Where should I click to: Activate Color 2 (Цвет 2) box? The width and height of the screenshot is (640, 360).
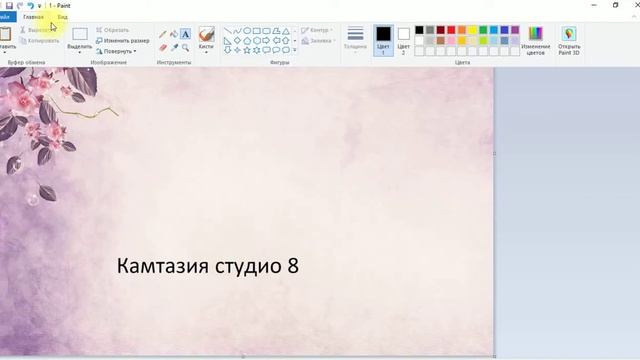pyautogui.click(x=404, y=40)
